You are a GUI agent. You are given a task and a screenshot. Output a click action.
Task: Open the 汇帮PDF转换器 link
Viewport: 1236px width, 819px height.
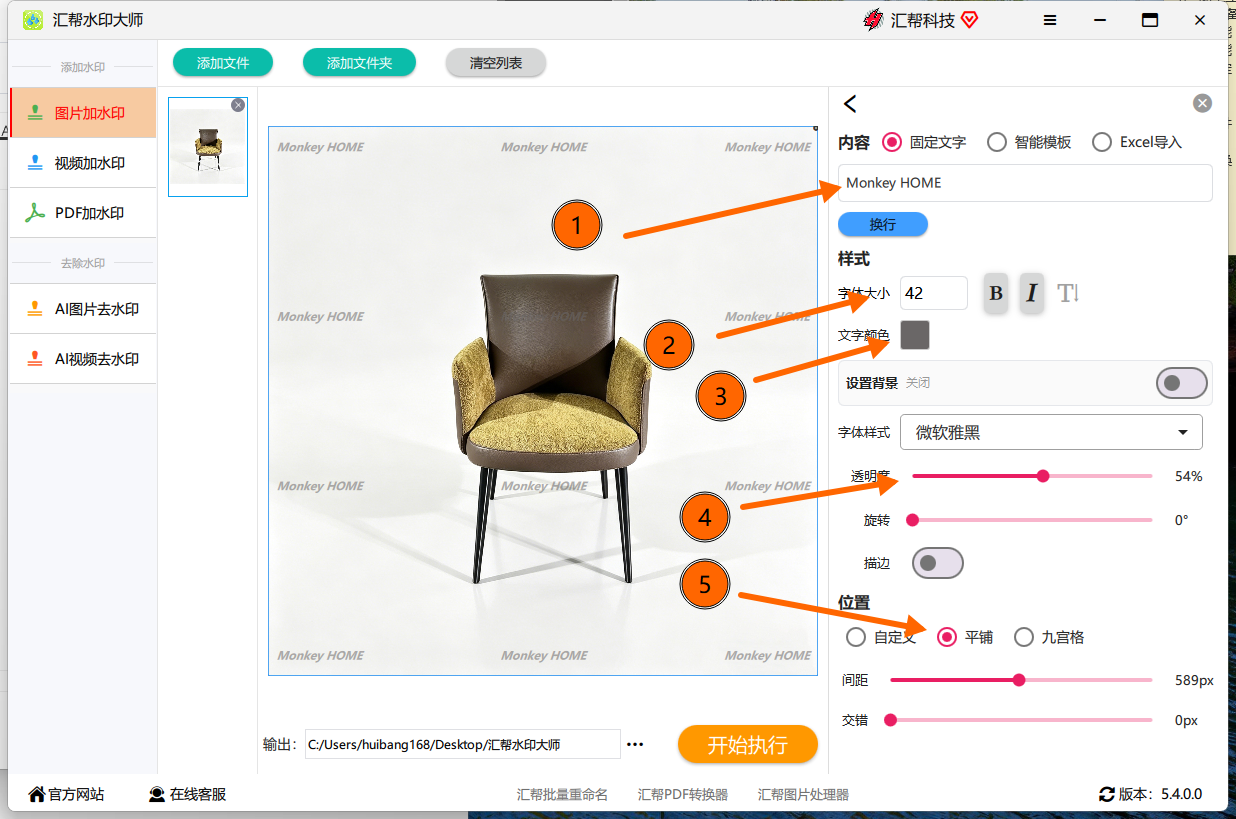[x=683, y=795]
